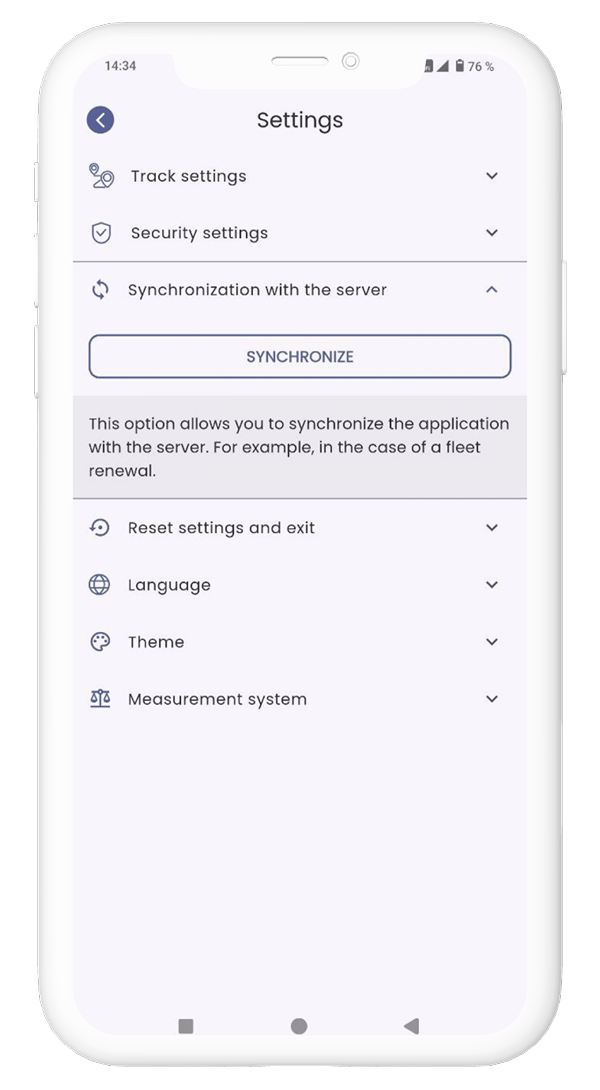The height and width of the screenshot is (1090, 600).
Task: Expand Security settings with its chevron
Action: [x=491, y=233]
